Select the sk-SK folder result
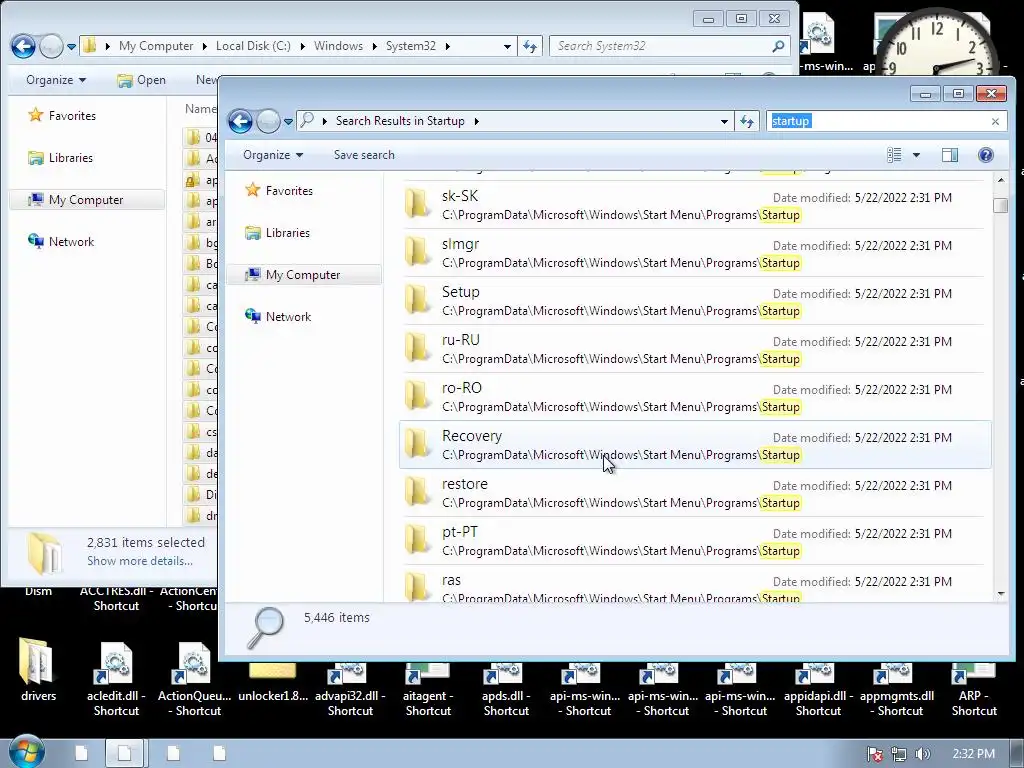This screenshot has width=1024, height=768. (694, 205)
